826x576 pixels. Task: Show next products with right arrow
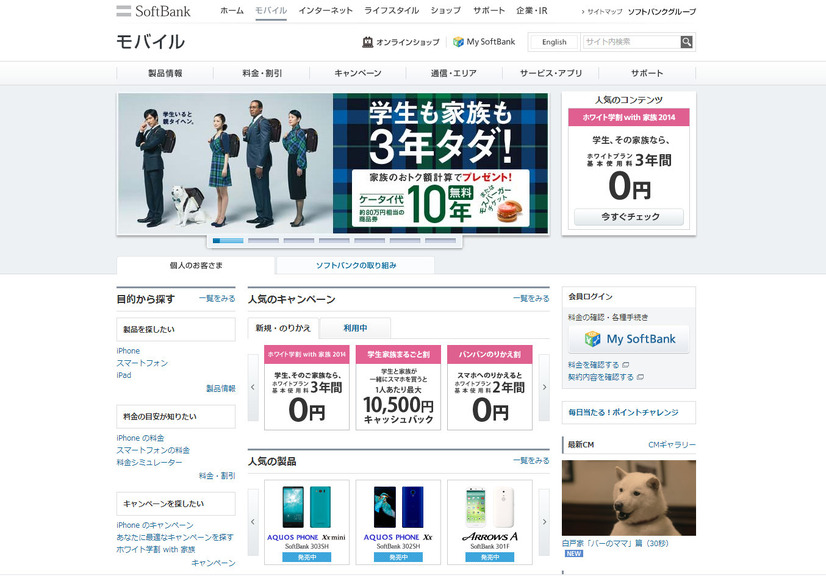pos(544,522)
